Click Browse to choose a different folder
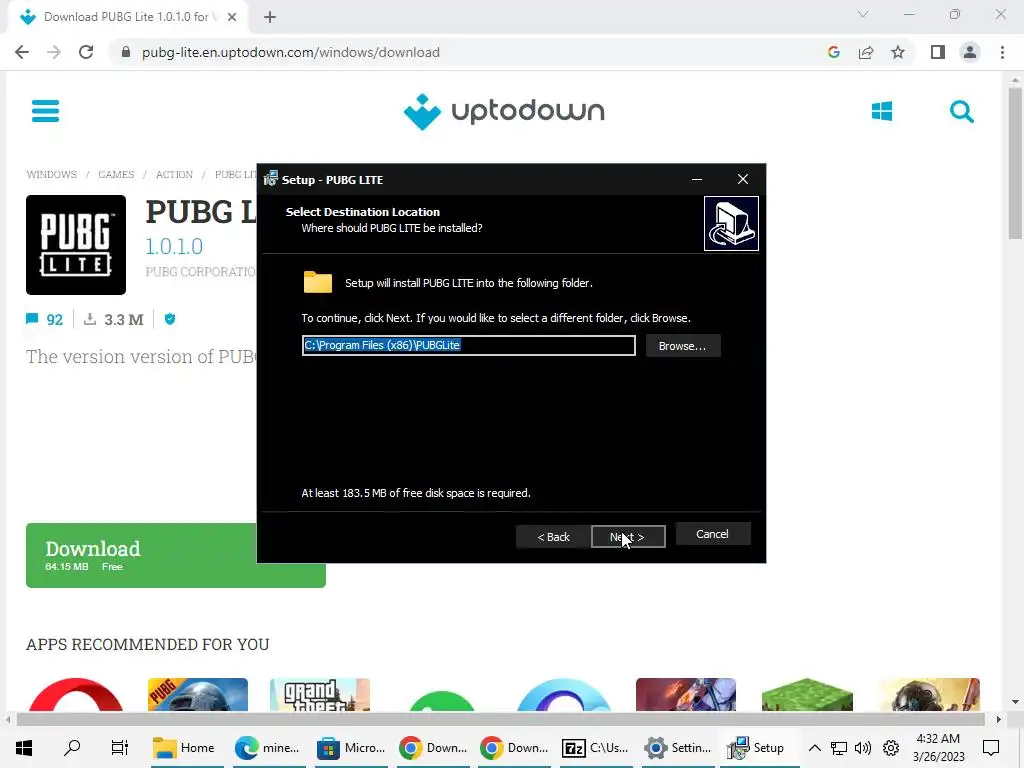This screenshot has height=768, width=1024. [x=682, y=345]
